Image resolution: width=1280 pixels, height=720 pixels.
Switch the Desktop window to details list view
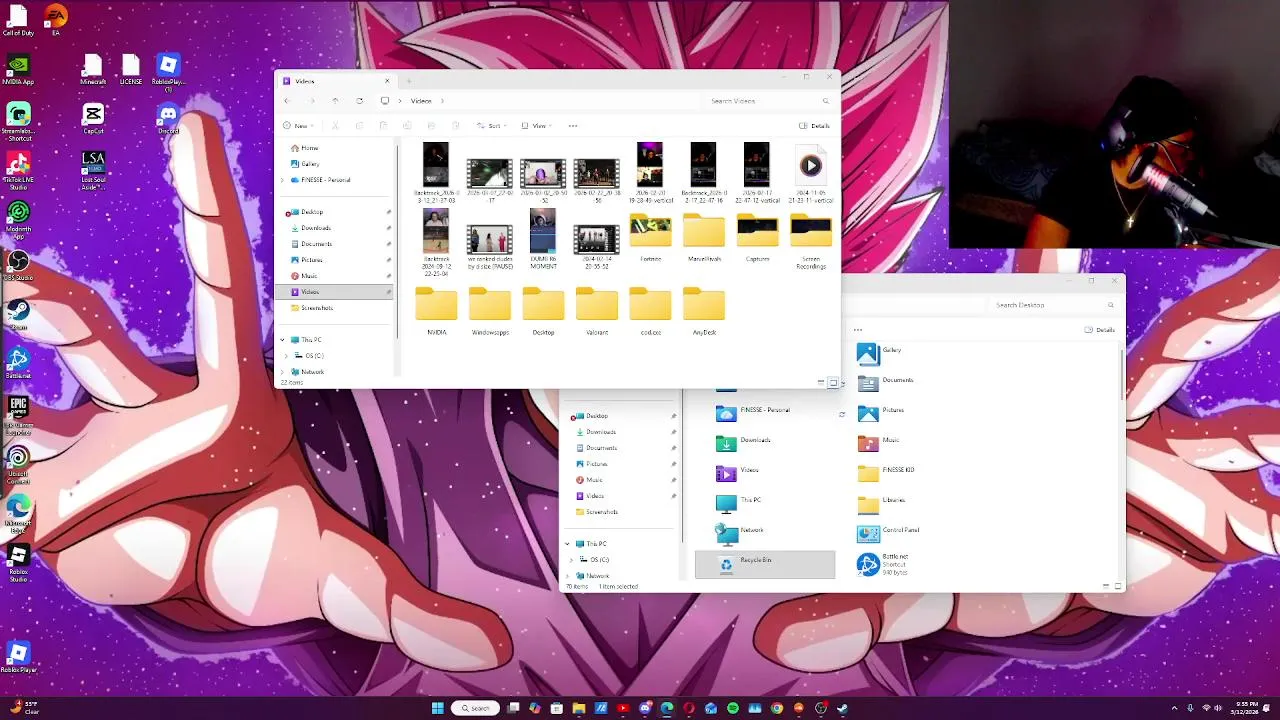1106,586
